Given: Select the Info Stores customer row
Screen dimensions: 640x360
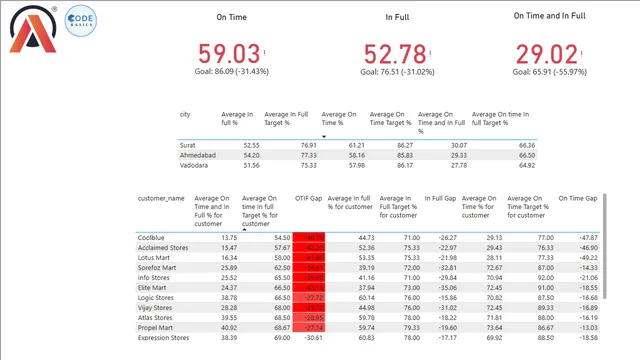Looking at the screenshot, I should (368, 278).
